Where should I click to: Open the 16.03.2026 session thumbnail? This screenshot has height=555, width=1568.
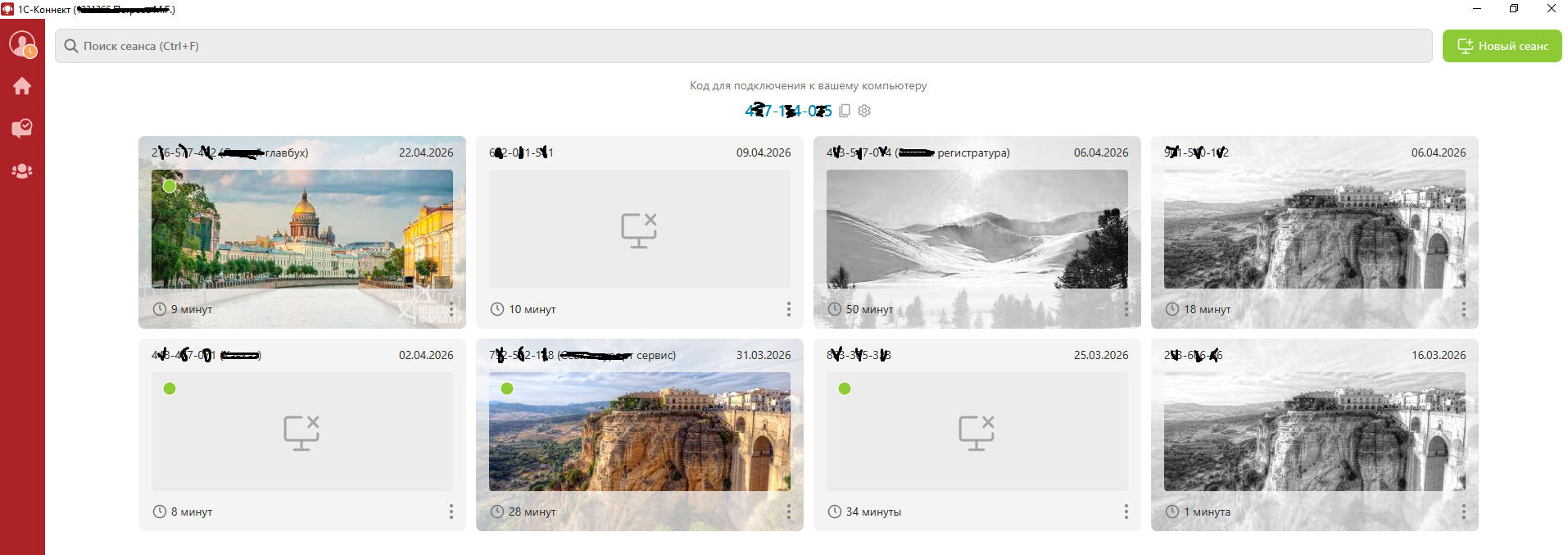tap(1314, 431)
